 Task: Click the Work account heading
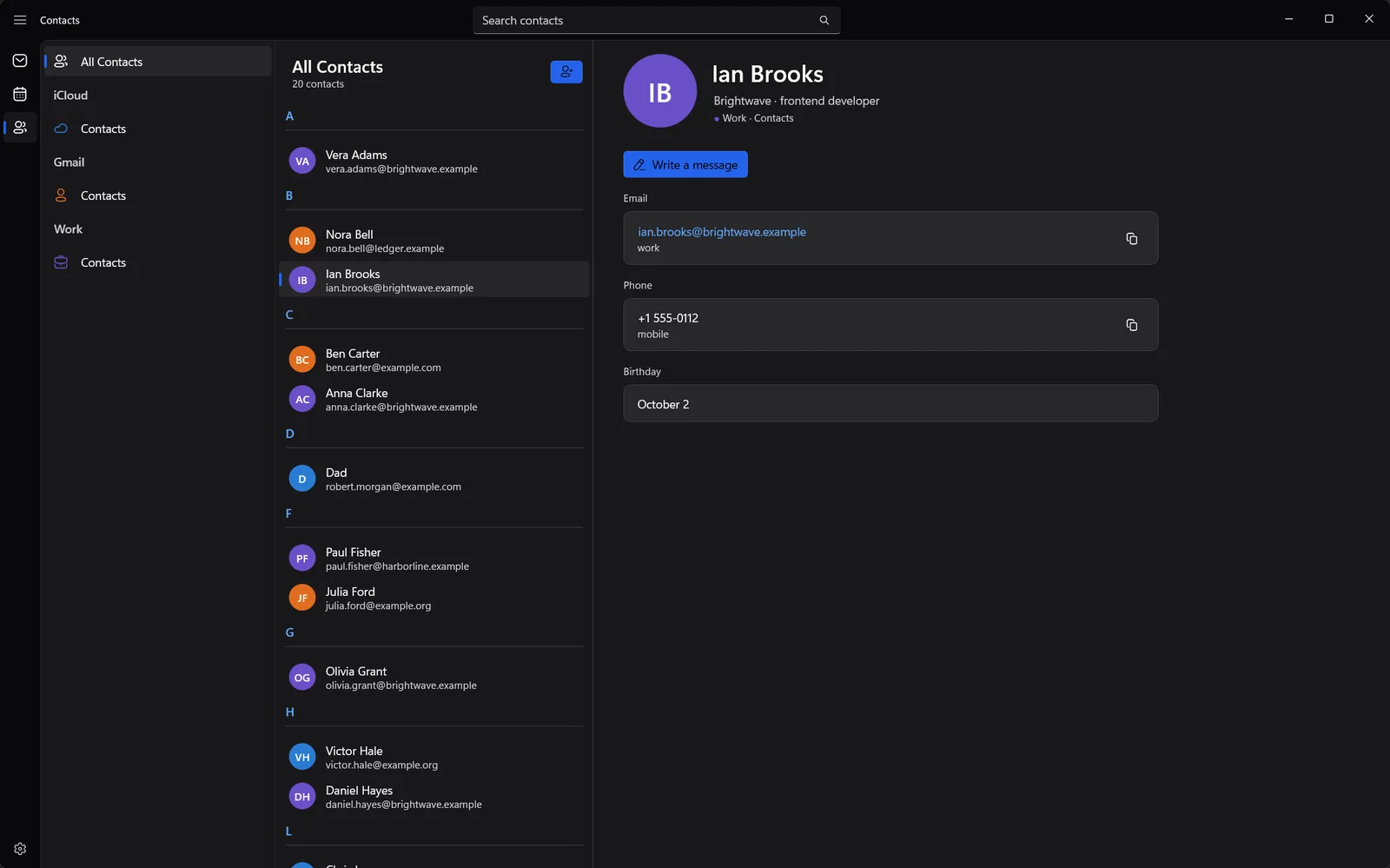pyautogui.click(x=68, y=229)
